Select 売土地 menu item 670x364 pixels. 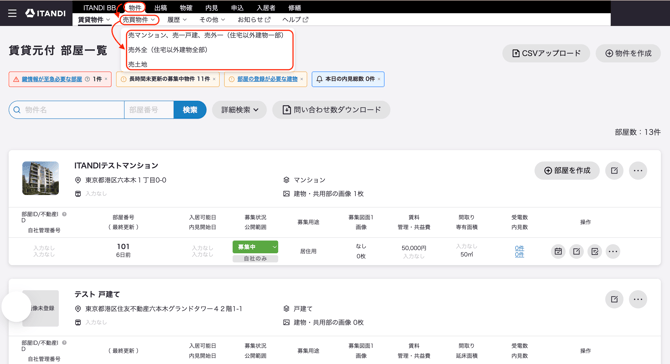138,64
